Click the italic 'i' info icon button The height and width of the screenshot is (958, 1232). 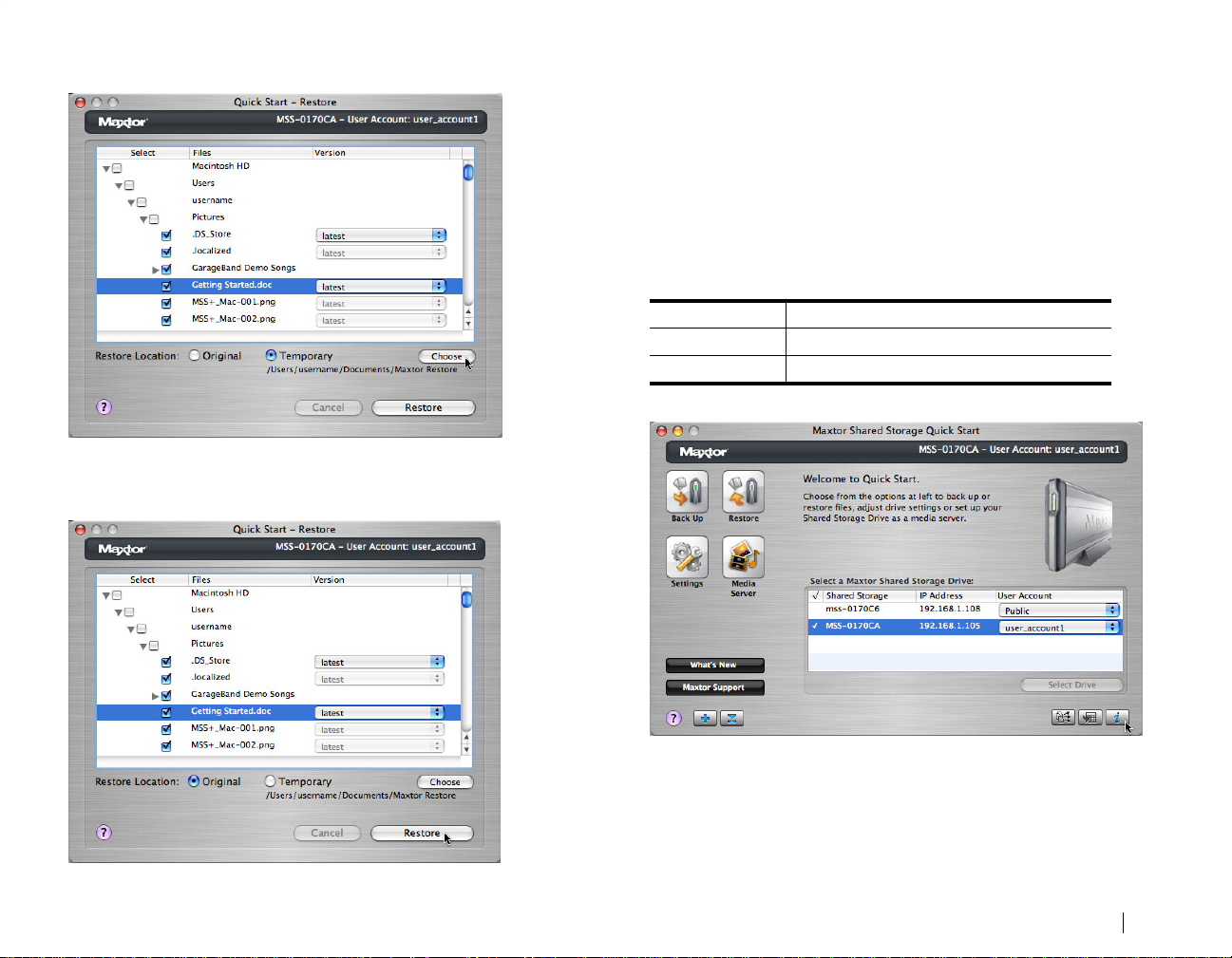(x=1117, y=718)
